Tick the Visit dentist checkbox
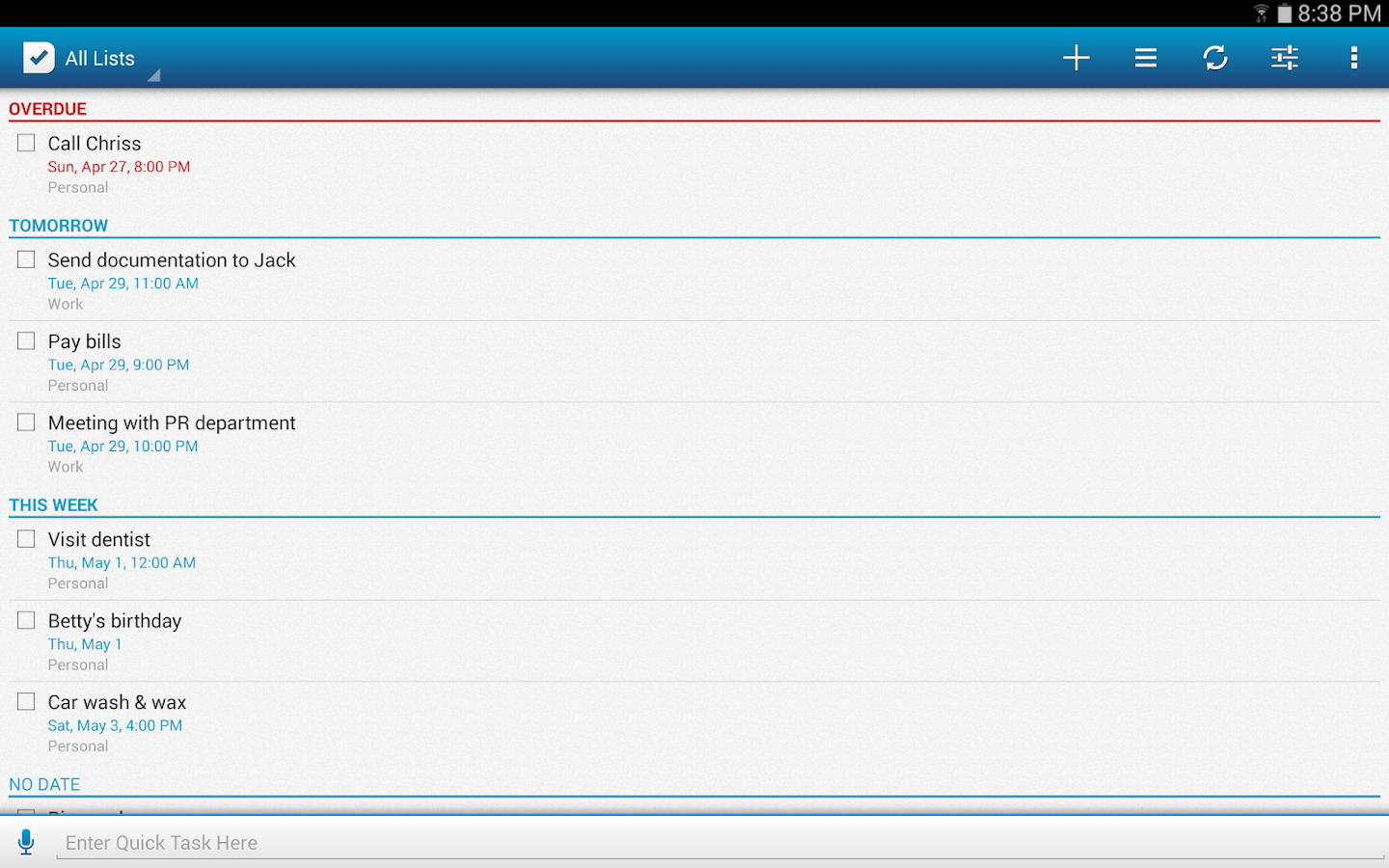The image size is (1389, 868). [x=26, y=539]
